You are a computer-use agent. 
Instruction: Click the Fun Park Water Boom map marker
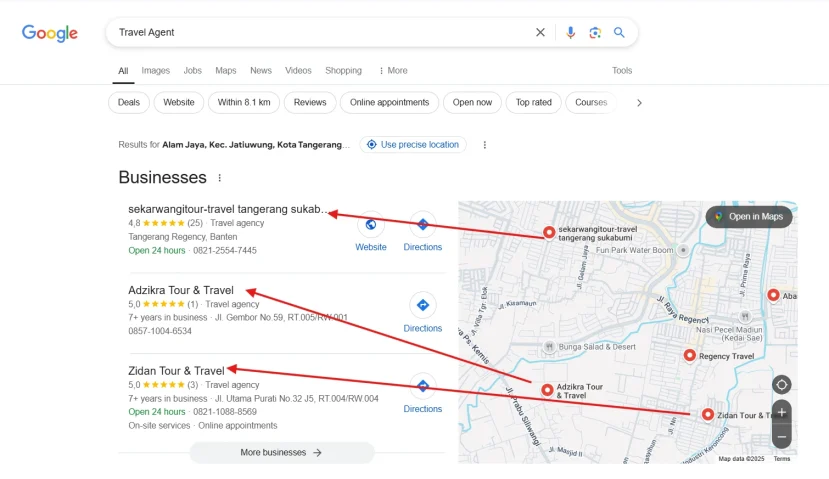point(683,250)
